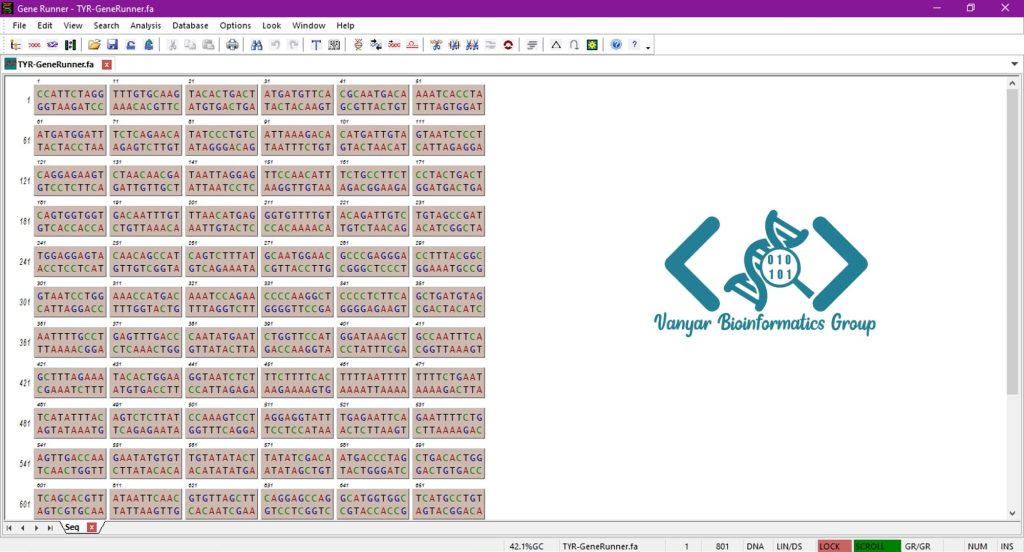Open the Window menu
The width and height of the screenshot is (1024, 552).
pos(308,25)
